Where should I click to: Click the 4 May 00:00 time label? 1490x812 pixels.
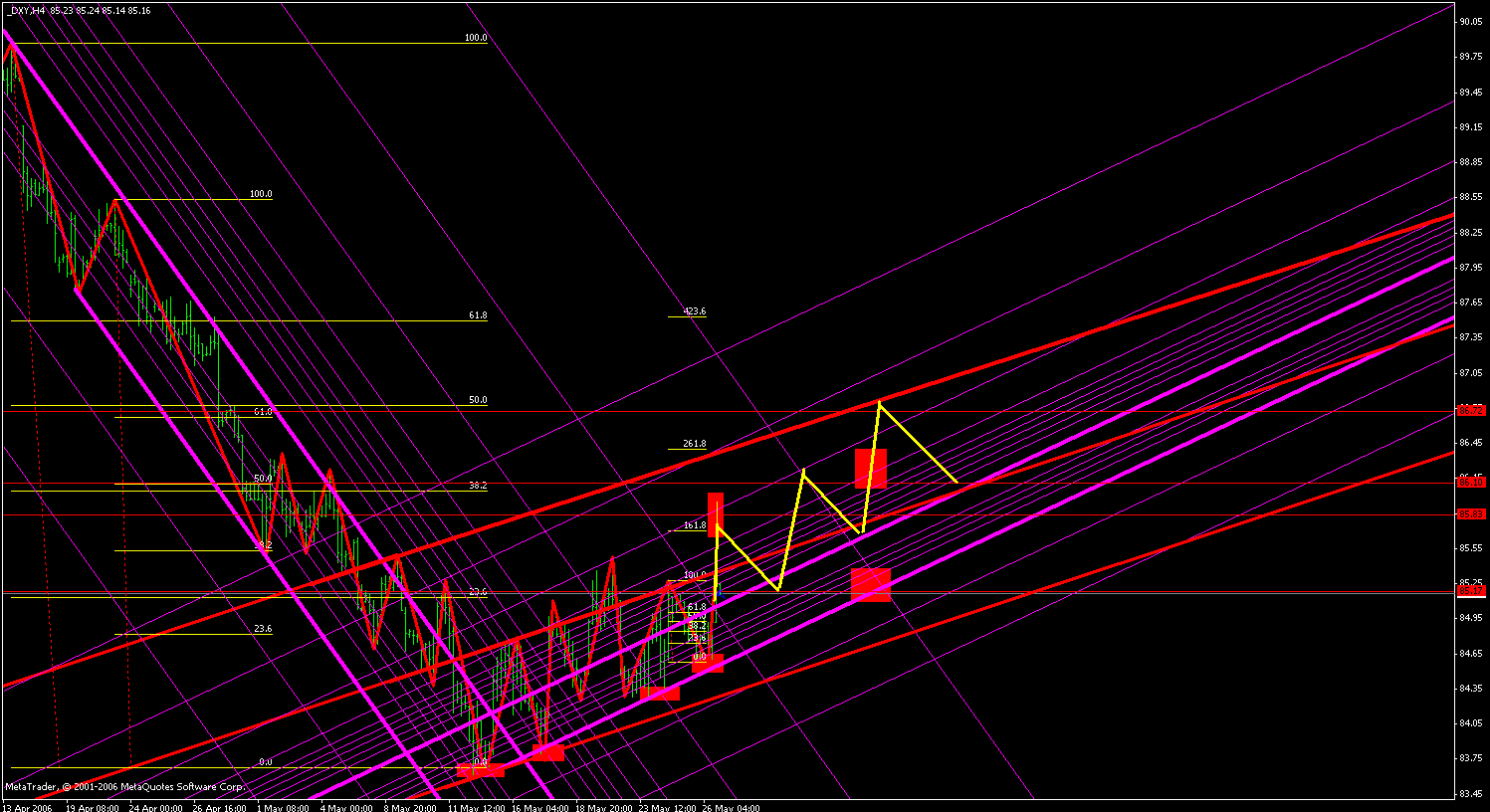(x=347, y=807)
